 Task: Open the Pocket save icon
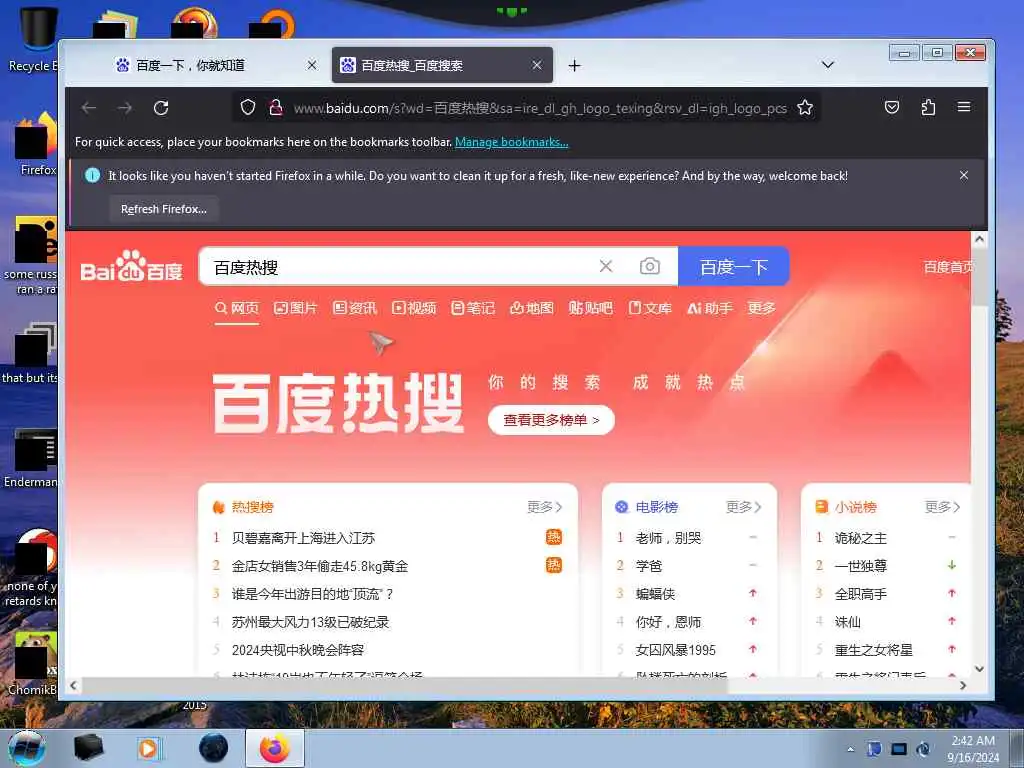pos(891,107)
